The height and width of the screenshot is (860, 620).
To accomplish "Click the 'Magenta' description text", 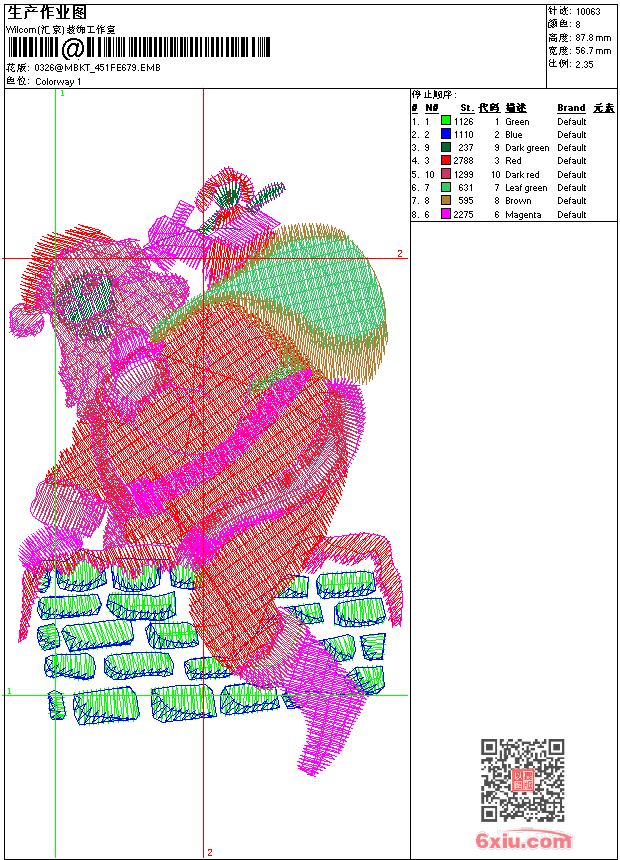I will (523, 215).
